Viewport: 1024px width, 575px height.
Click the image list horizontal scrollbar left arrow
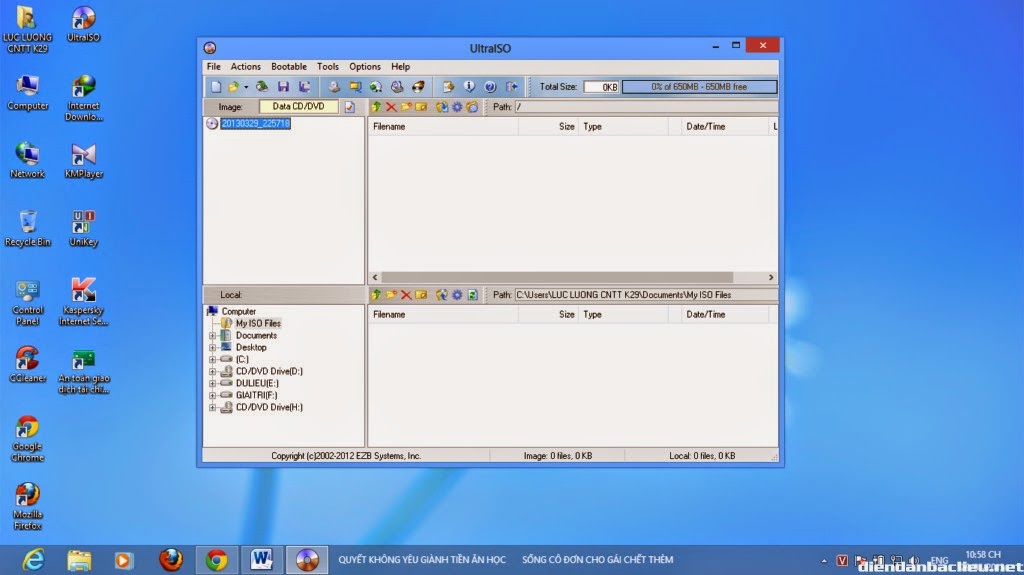[375, 277]
